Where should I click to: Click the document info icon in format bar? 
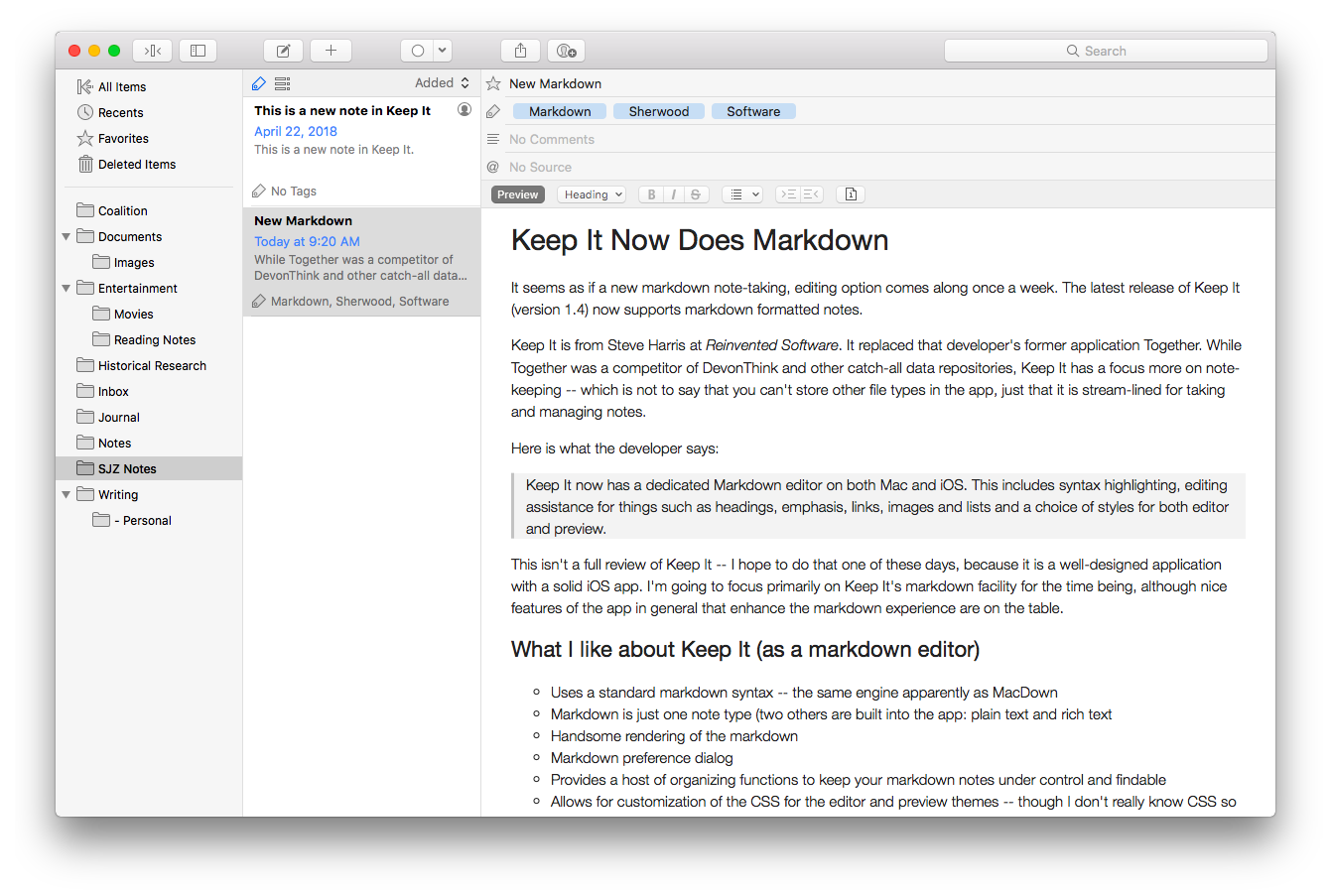pyautogui.click(x=851, y=194)
